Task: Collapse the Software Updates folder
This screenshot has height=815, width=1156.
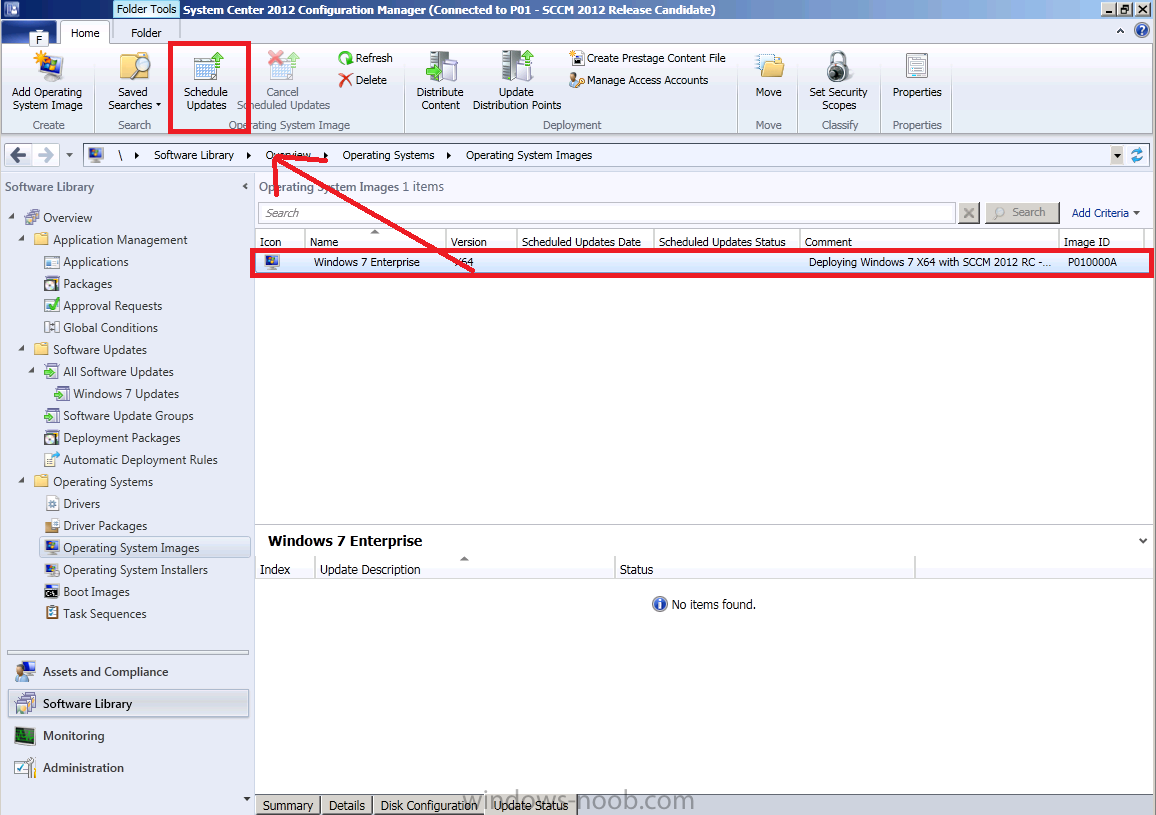Action: [21, 348]
